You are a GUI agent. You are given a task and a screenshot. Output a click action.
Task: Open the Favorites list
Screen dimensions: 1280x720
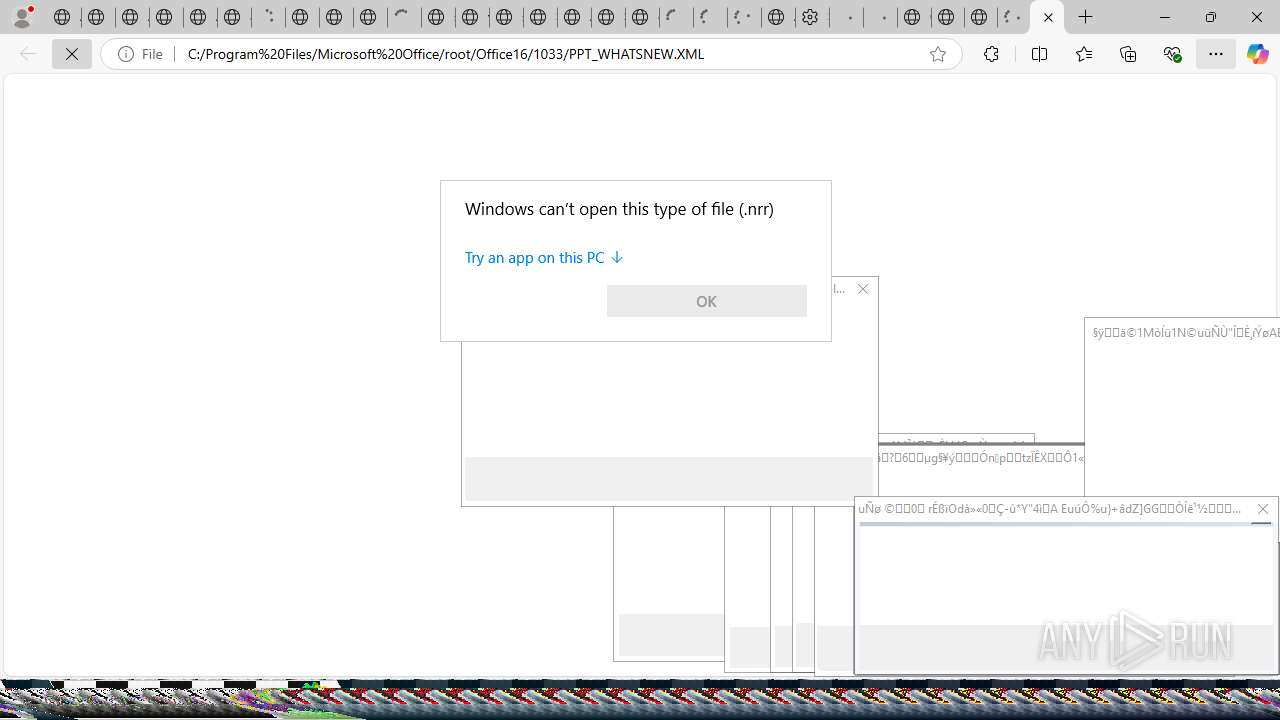[x=1084, y=54]
